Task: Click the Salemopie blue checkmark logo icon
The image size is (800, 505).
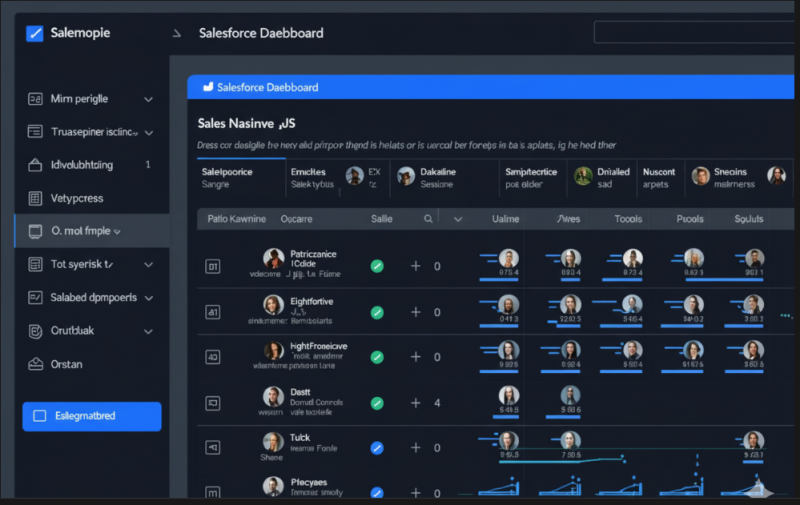Action: 35,33
